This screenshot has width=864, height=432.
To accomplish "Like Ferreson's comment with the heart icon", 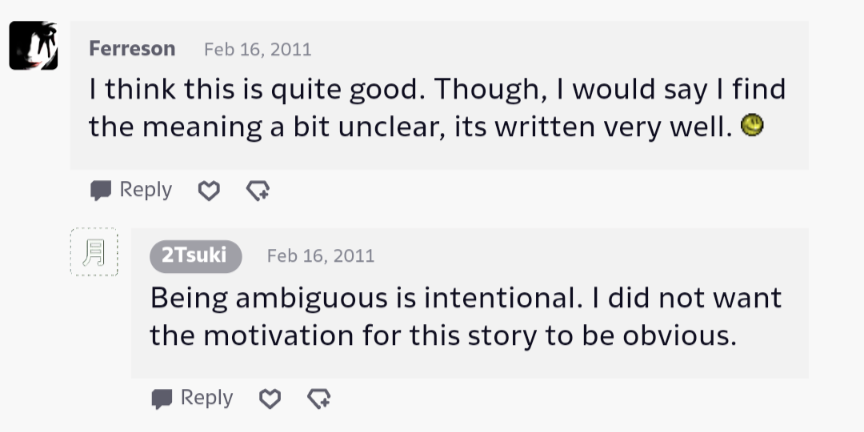I will [x=208, y=190].
